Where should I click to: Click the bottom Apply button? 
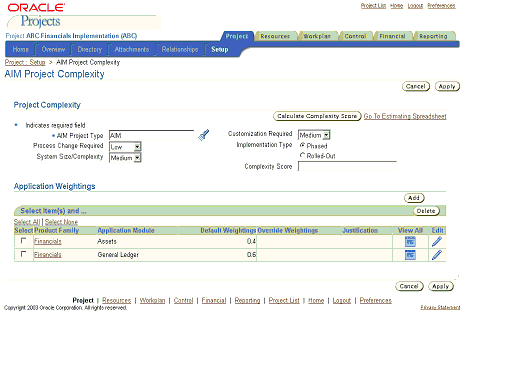(441, 286)
